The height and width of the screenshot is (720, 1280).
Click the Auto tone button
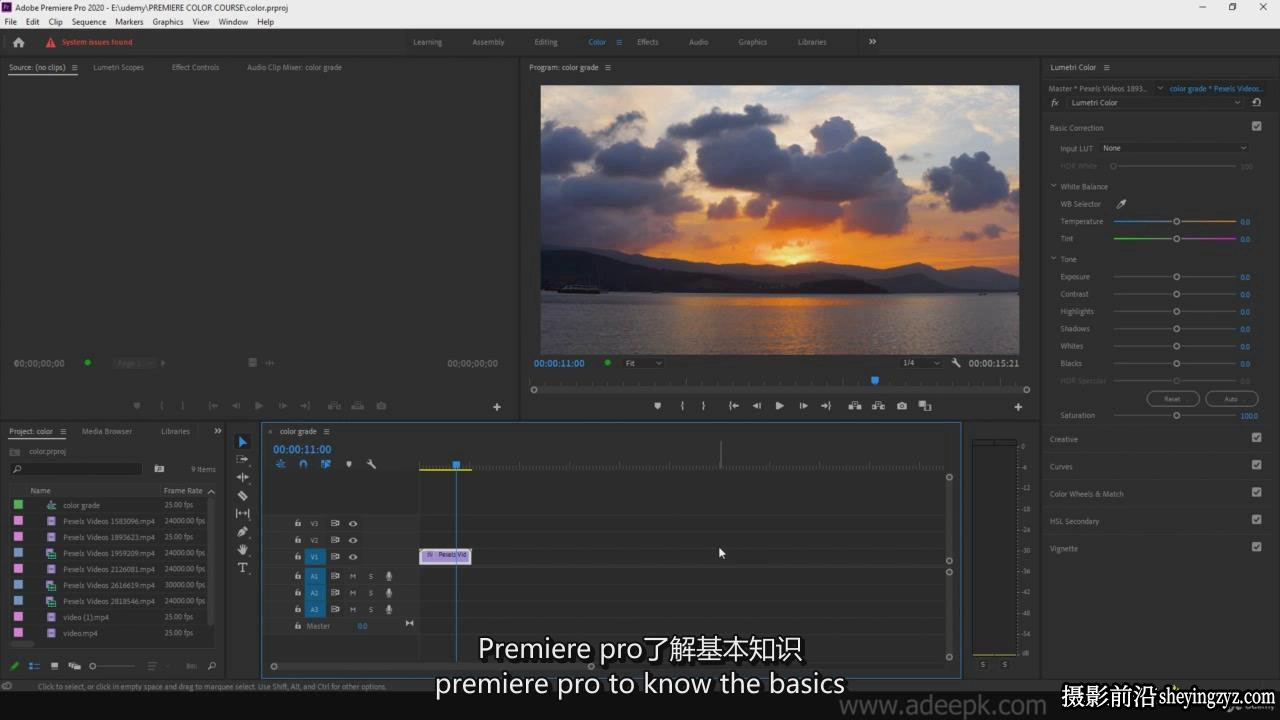coord(1231,399)
